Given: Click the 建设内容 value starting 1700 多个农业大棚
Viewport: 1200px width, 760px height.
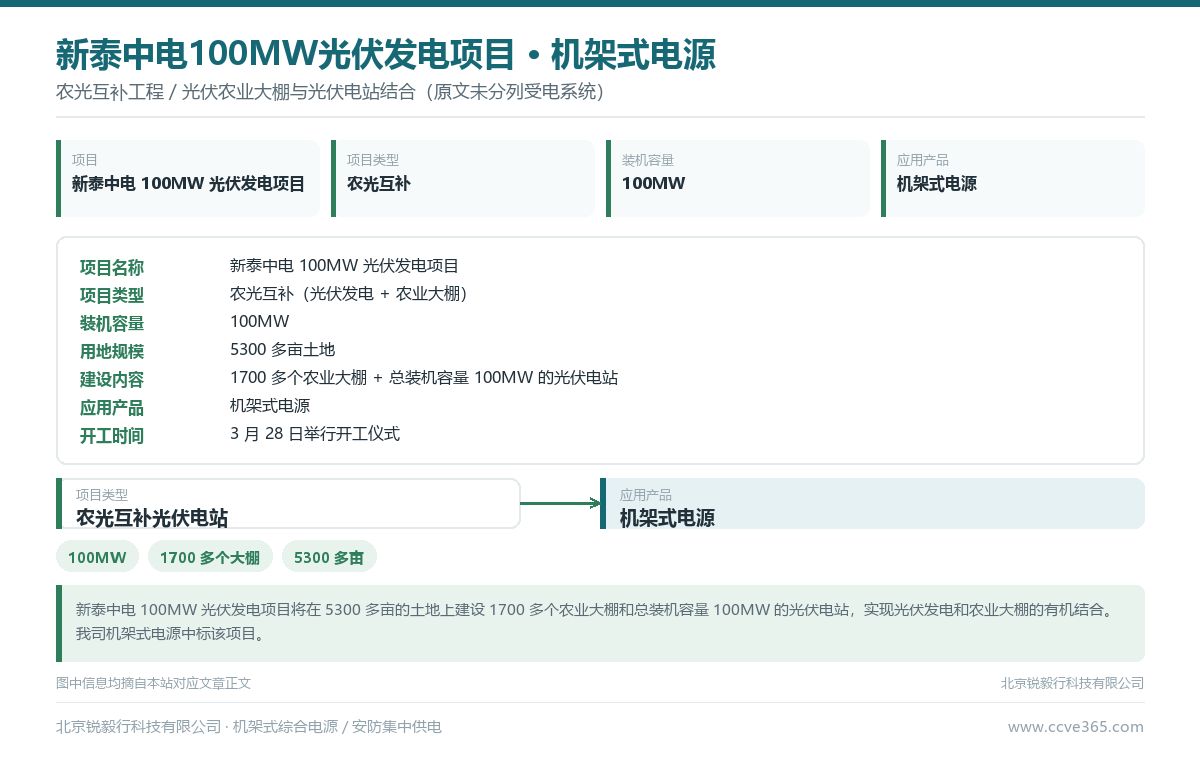Looking at the screenshot, I should pos(424,378).
